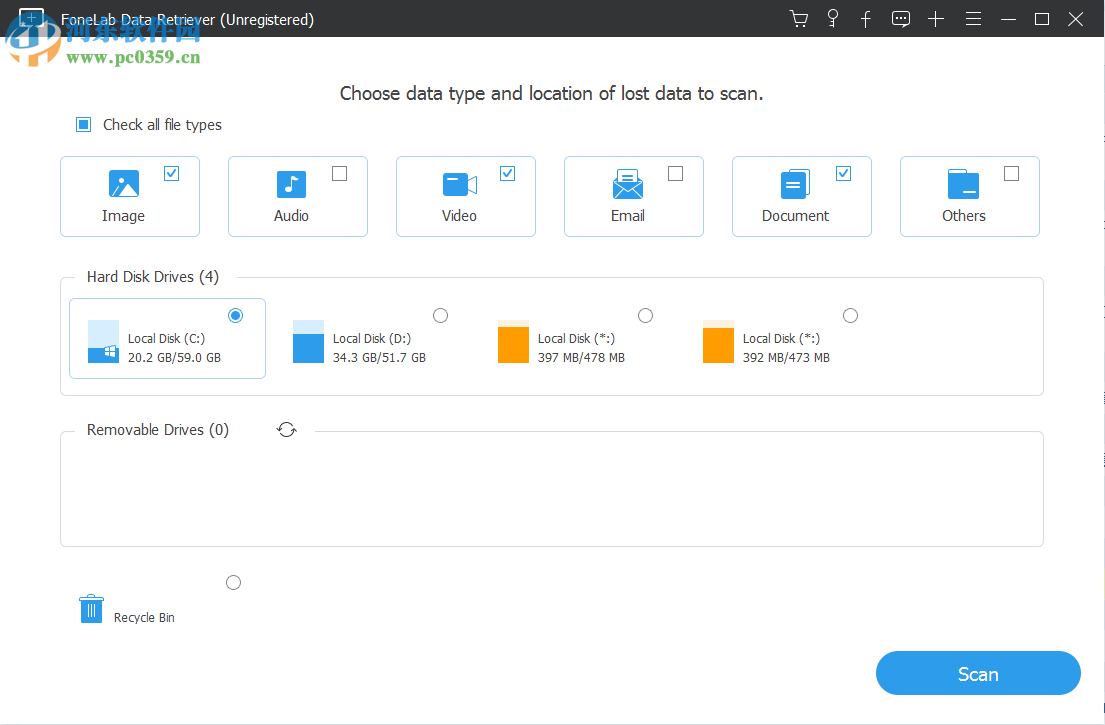Screen dimensions: 1105x725
Task: Choose the Recycle Bin radio button
Action: [x=233, y=582]
